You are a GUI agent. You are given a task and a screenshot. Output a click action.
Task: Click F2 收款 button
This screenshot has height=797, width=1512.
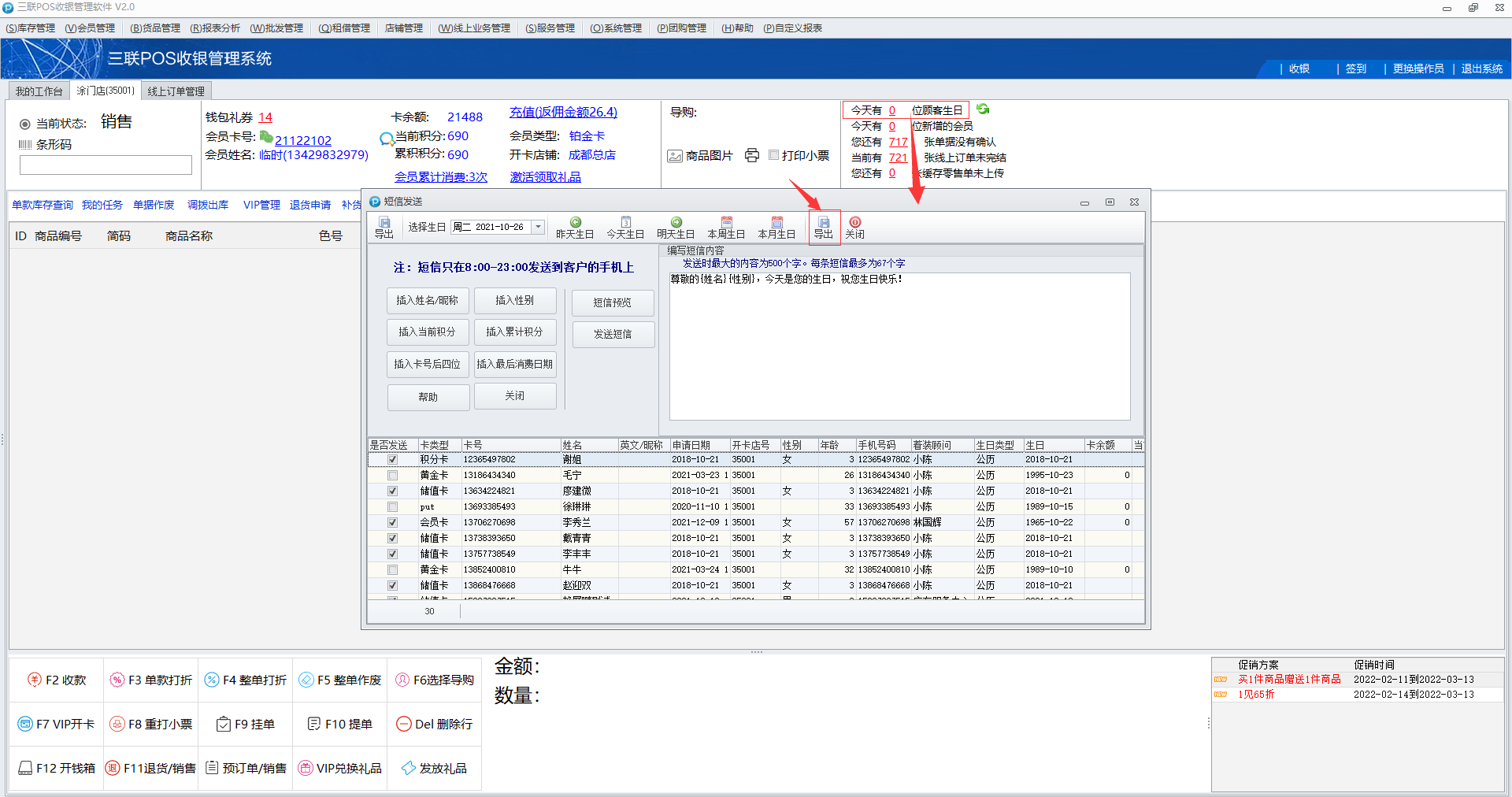(57, 680)
